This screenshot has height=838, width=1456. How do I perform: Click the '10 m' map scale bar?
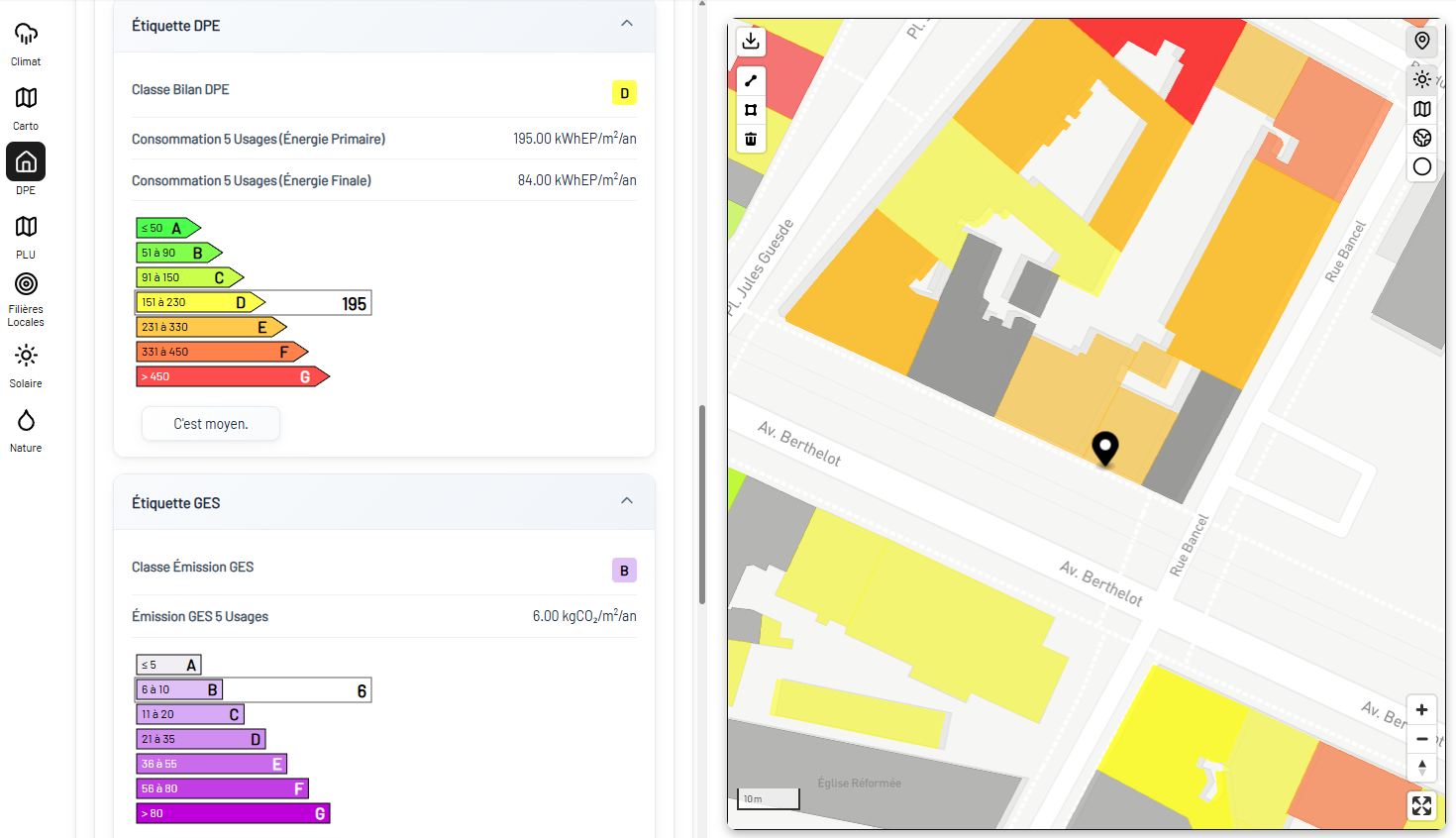pos(769,798)
